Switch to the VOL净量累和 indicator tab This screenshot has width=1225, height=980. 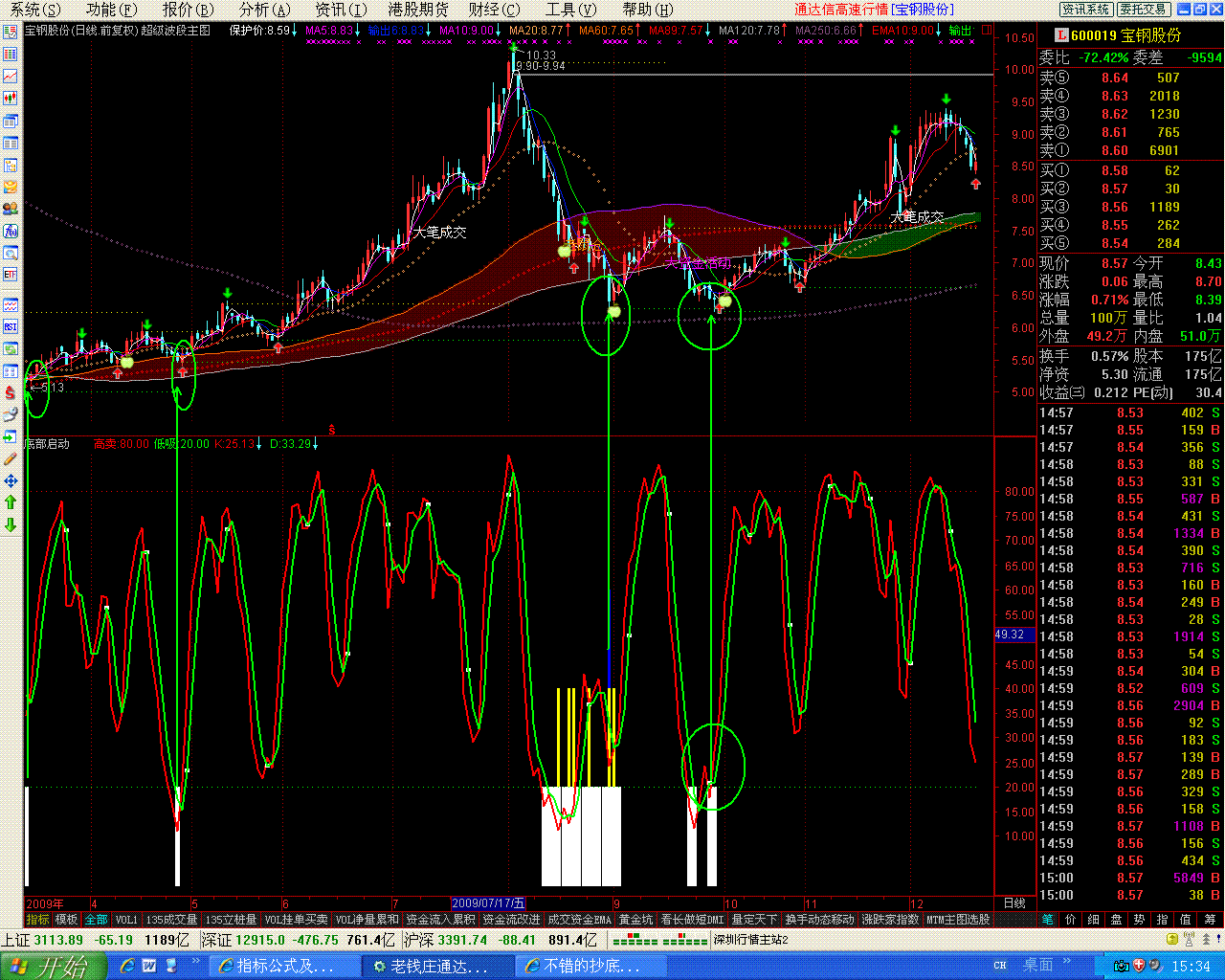(367, 920)
